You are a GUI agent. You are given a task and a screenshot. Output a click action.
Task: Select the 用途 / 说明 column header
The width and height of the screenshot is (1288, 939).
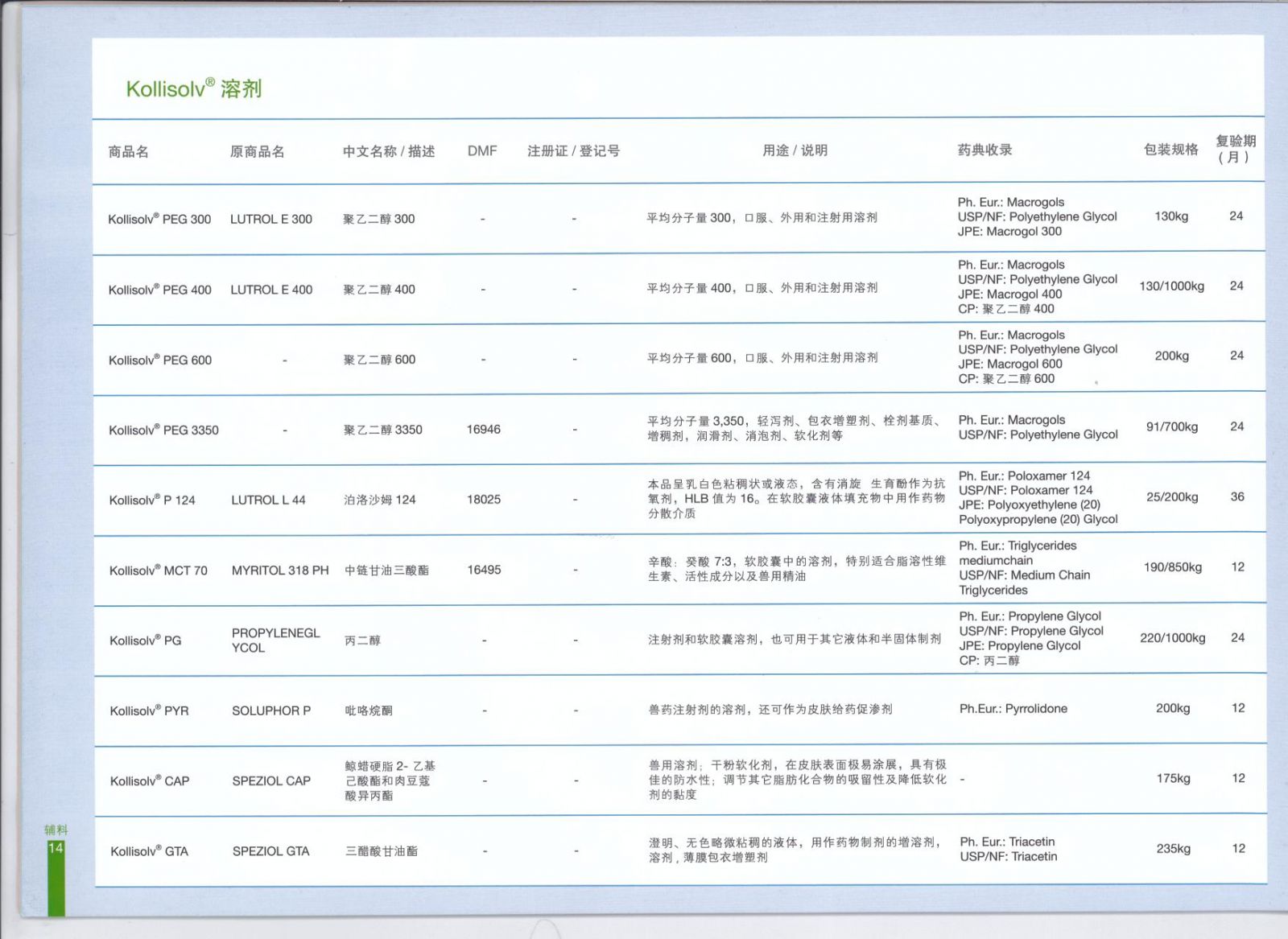795,150
